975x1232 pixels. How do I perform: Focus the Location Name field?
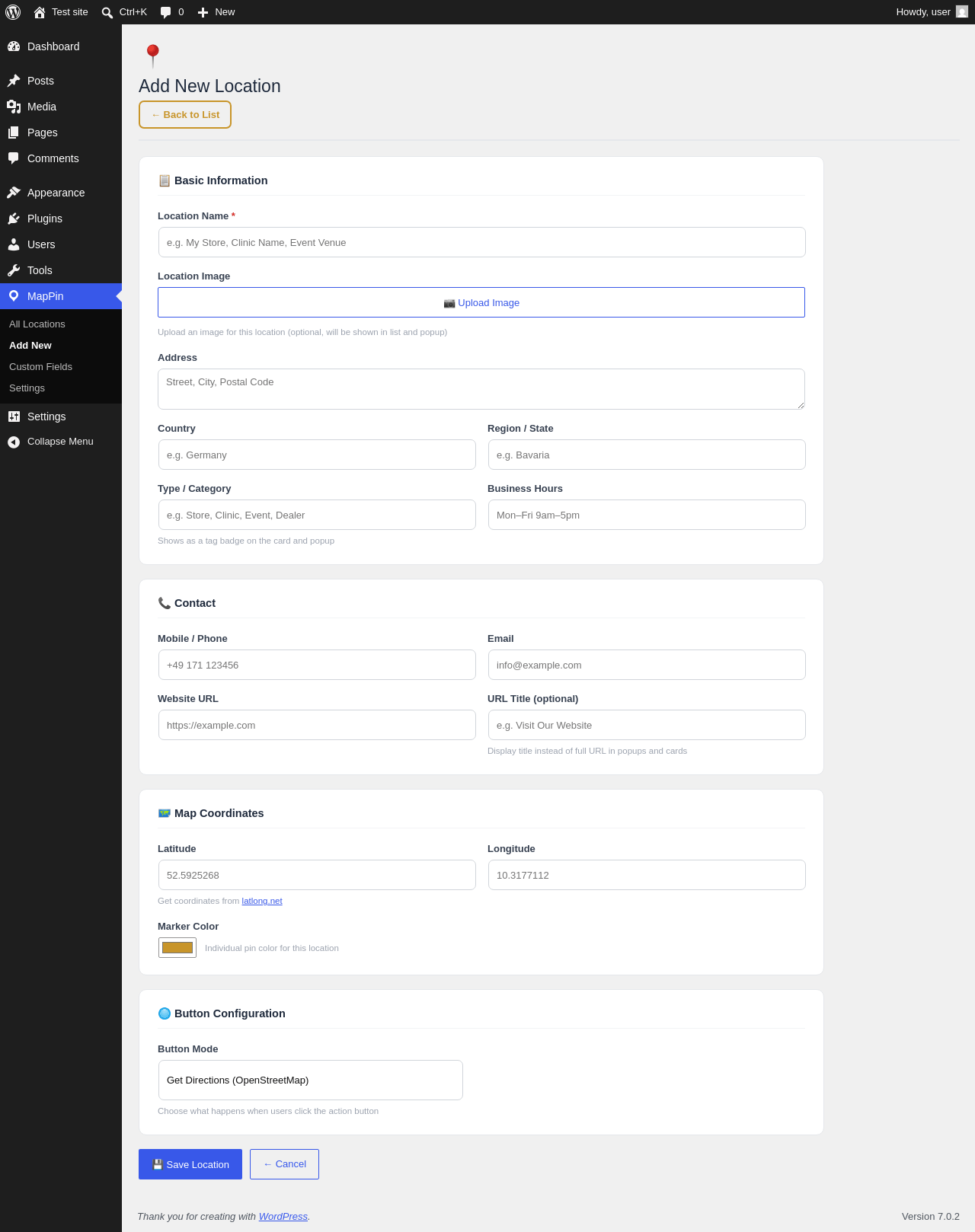coord(481,242)
